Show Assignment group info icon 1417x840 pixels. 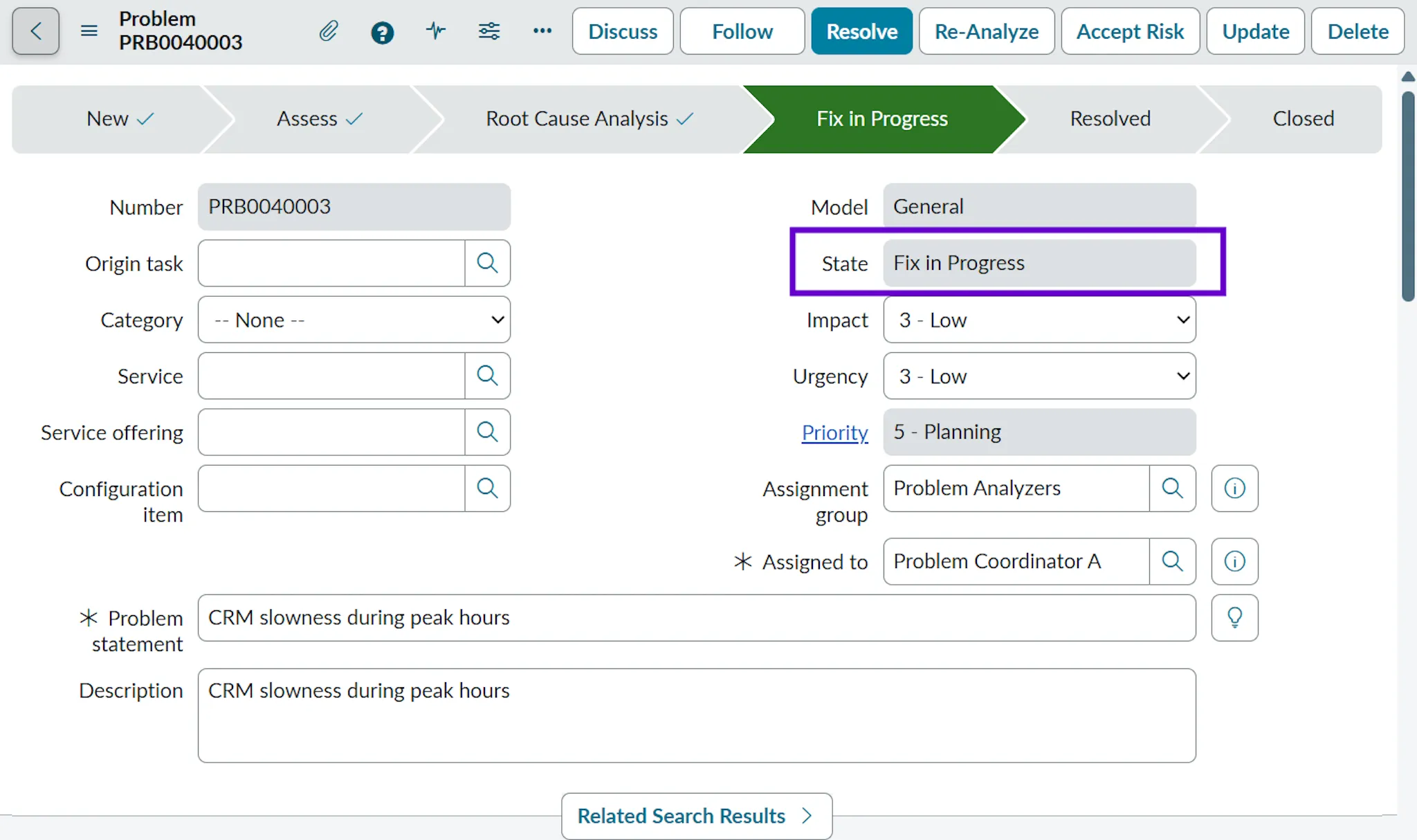click(x=1234, y=489)
